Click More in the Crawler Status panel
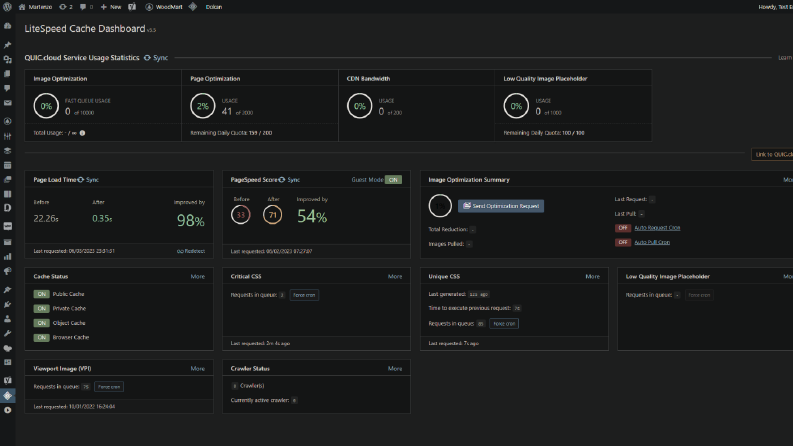Viewport: 793px width, 446px height. (x=394, y=369)
